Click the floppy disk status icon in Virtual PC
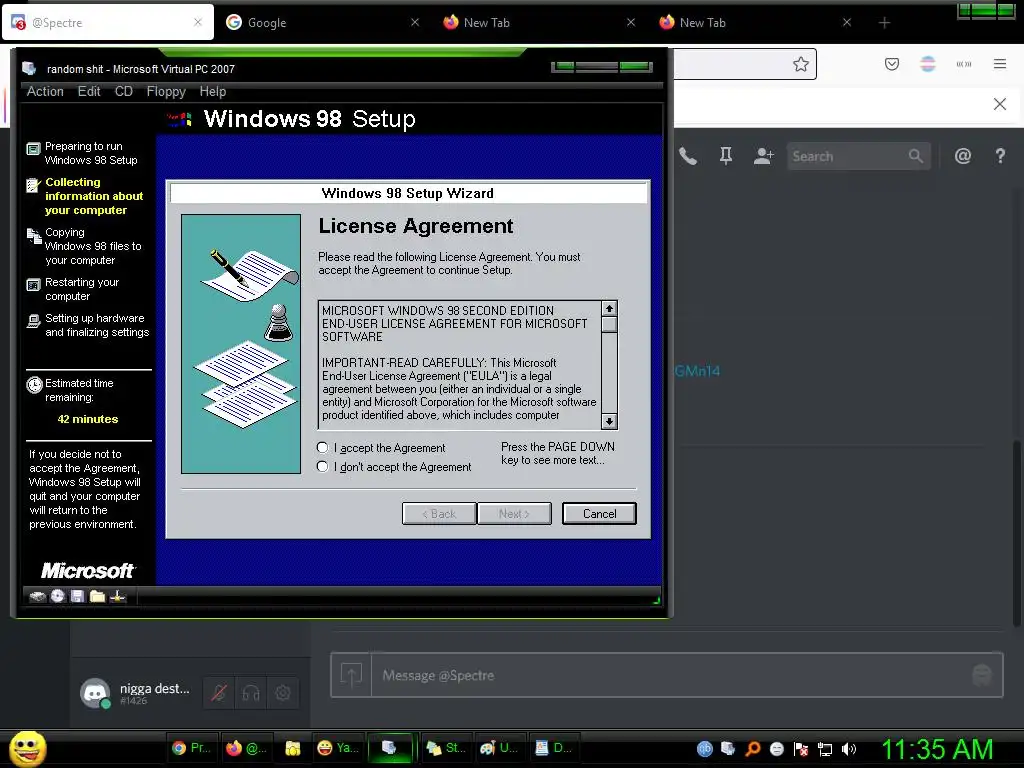The height and width of the screenshot is (768, 1024). point(77,596)
